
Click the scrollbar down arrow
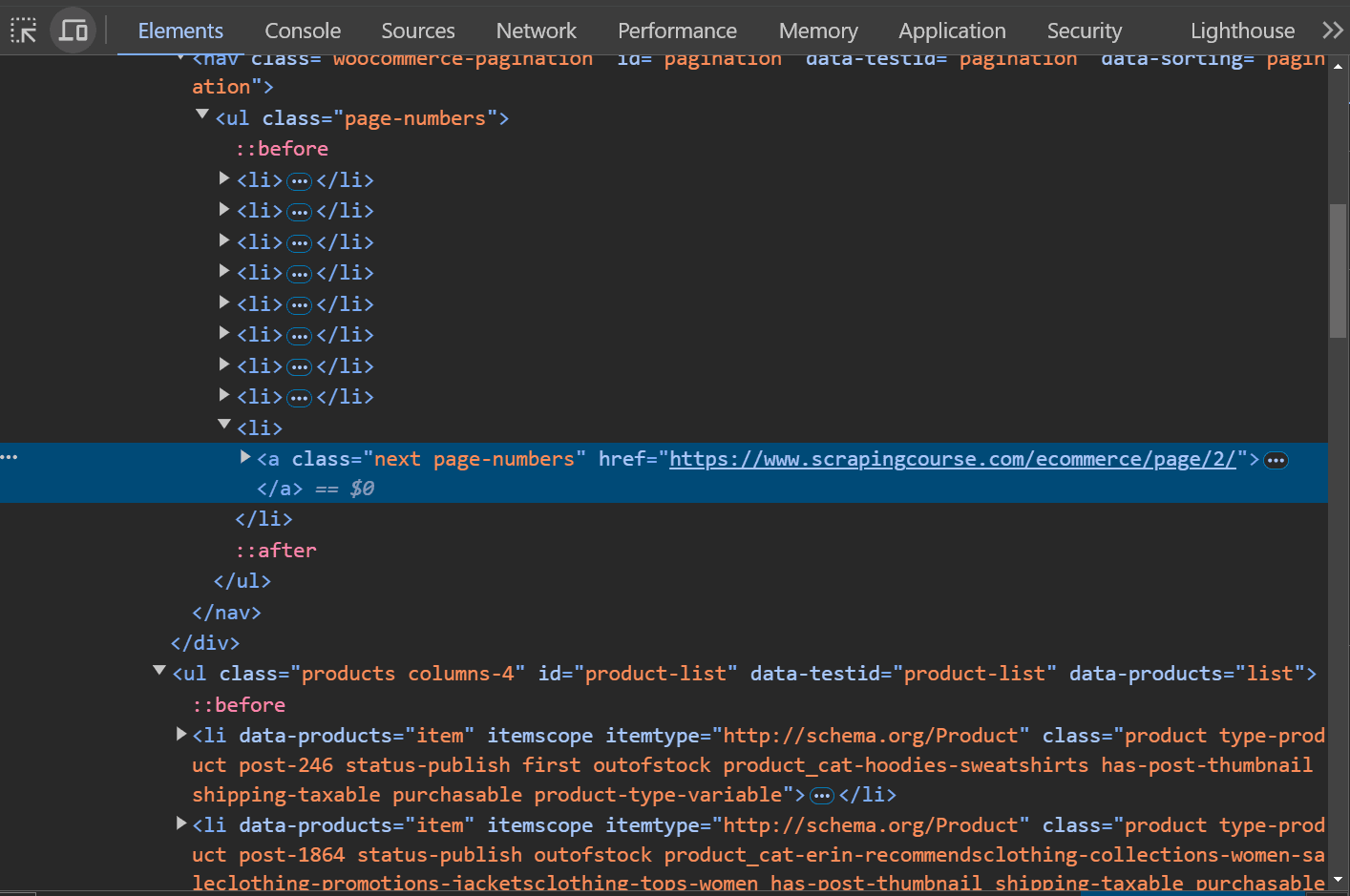click(1339, 880)
